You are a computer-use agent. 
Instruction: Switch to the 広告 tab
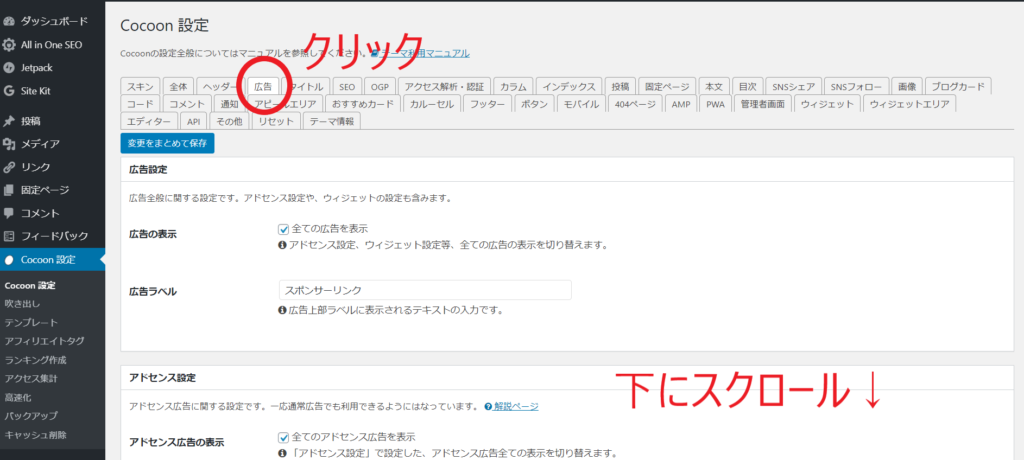[263, 87]
